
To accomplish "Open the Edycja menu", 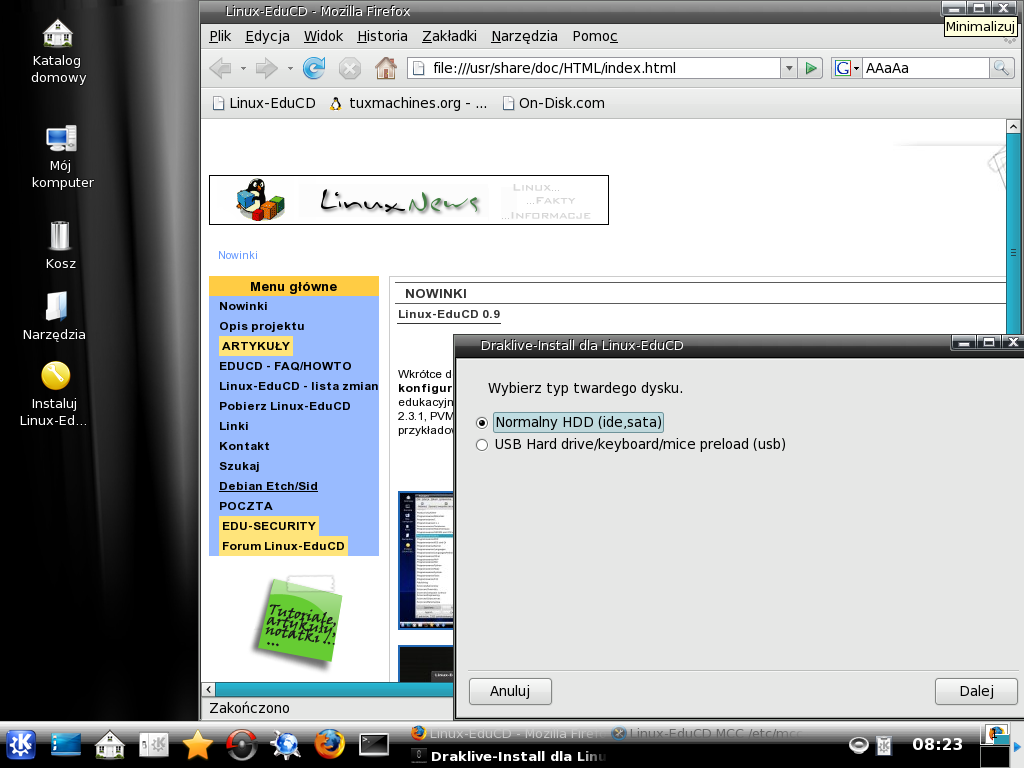I will [267, 37].
